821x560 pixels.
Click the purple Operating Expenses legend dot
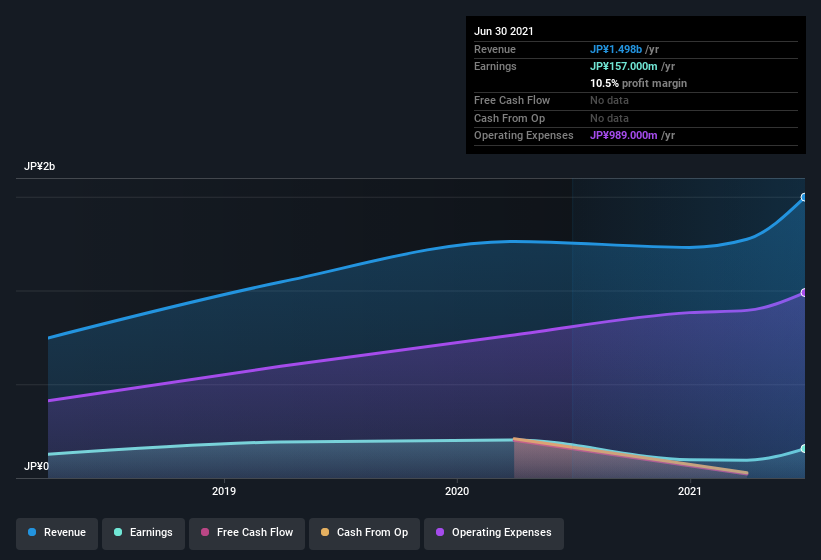440,532
